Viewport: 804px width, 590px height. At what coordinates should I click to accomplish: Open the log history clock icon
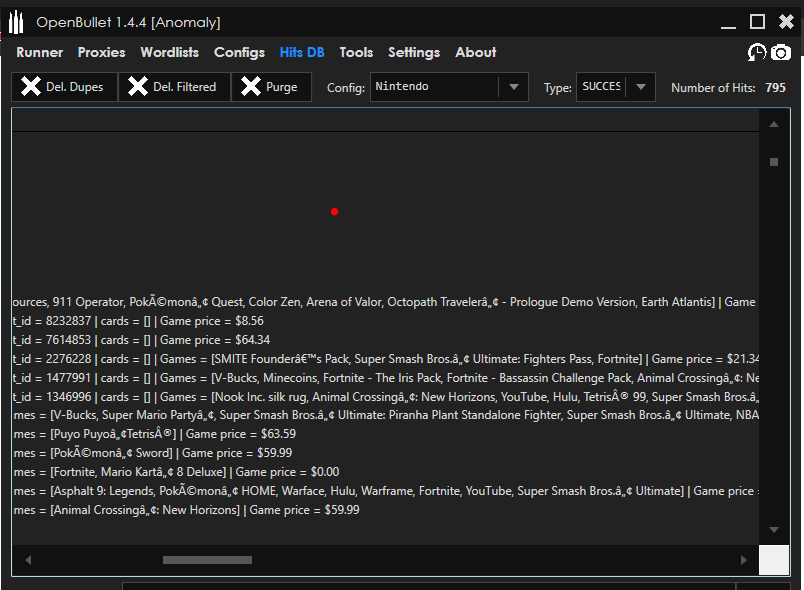coord(757,52)
